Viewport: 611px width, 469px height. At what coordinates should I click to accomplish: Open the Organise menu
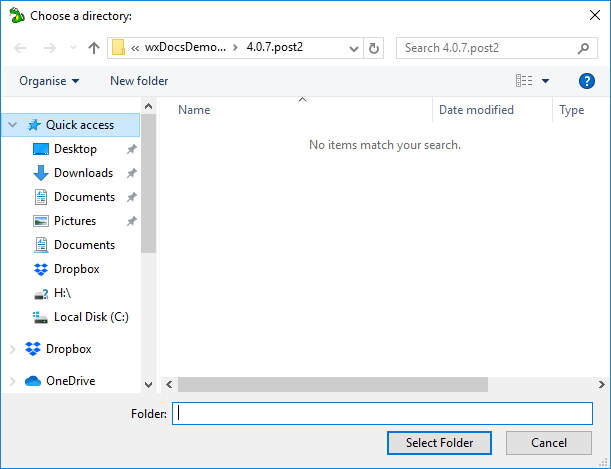49,81
